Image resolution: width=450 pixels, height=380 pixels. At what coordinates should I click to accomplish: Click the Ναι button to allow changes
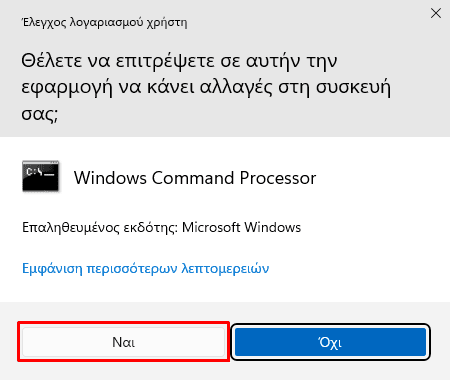(x=123, y=342)
